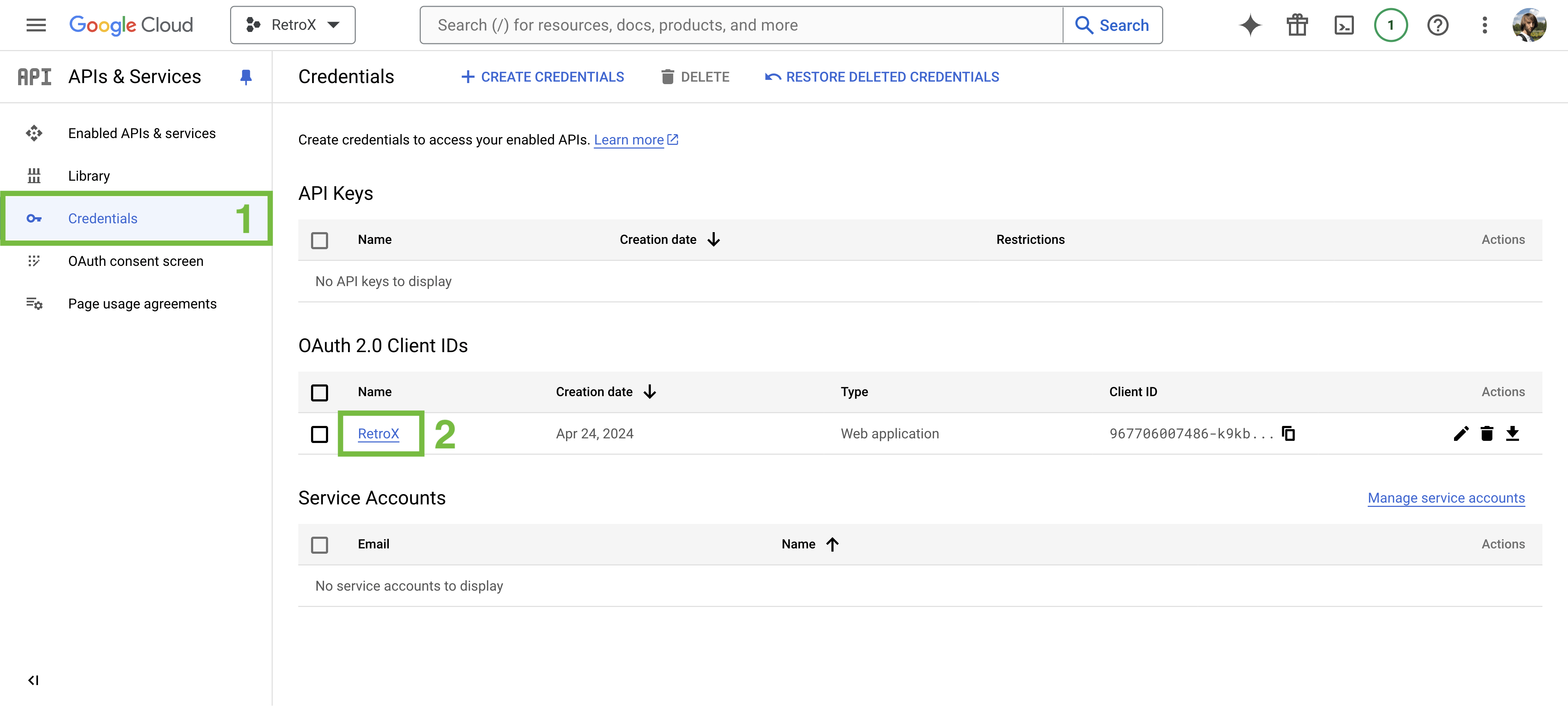Go to Enabled APIs & services
Viewport: 1568px width, 706px height.
point(141,133)
